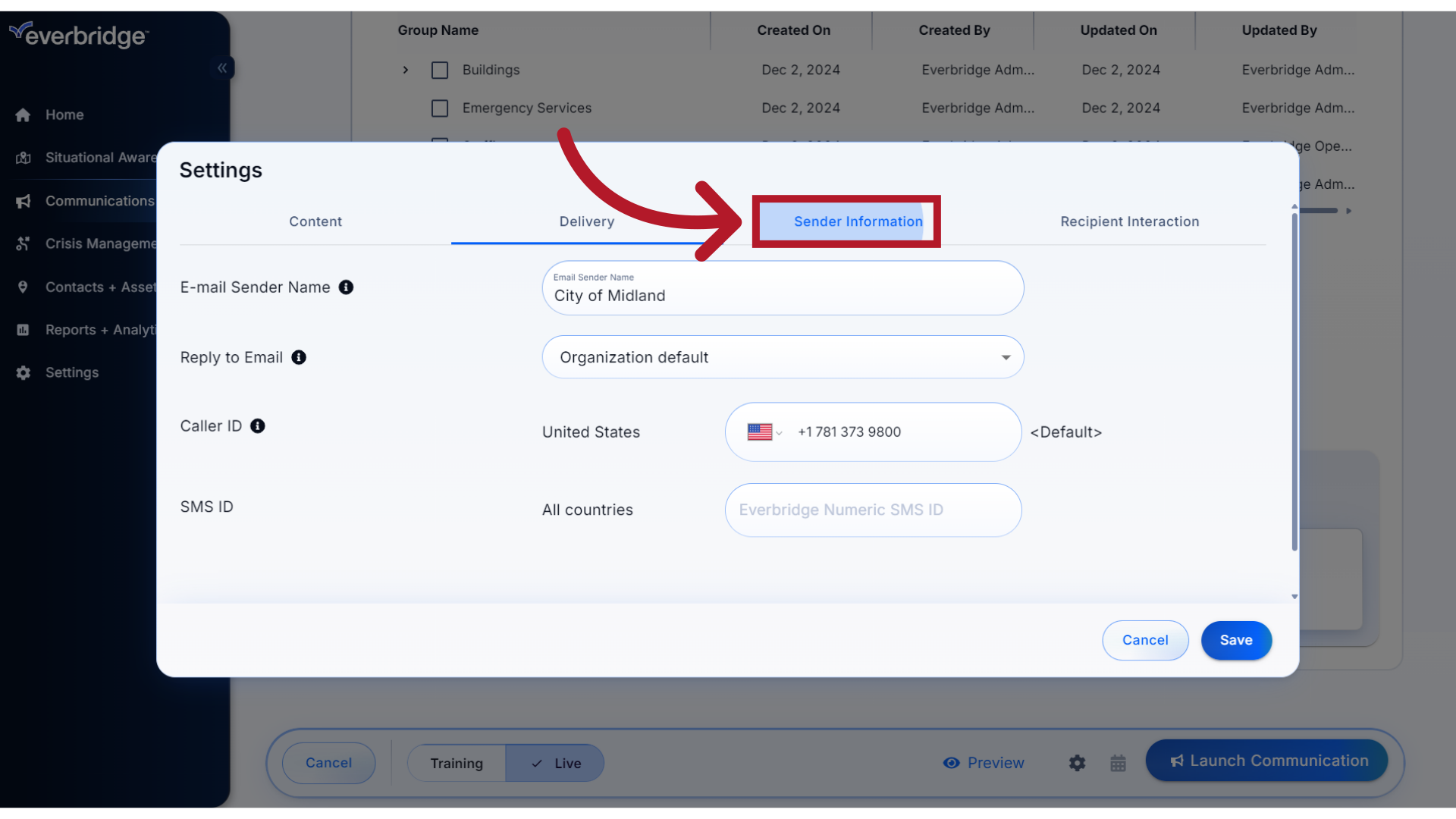Select Live mode toggle
1456x819 pixels.
555,764
